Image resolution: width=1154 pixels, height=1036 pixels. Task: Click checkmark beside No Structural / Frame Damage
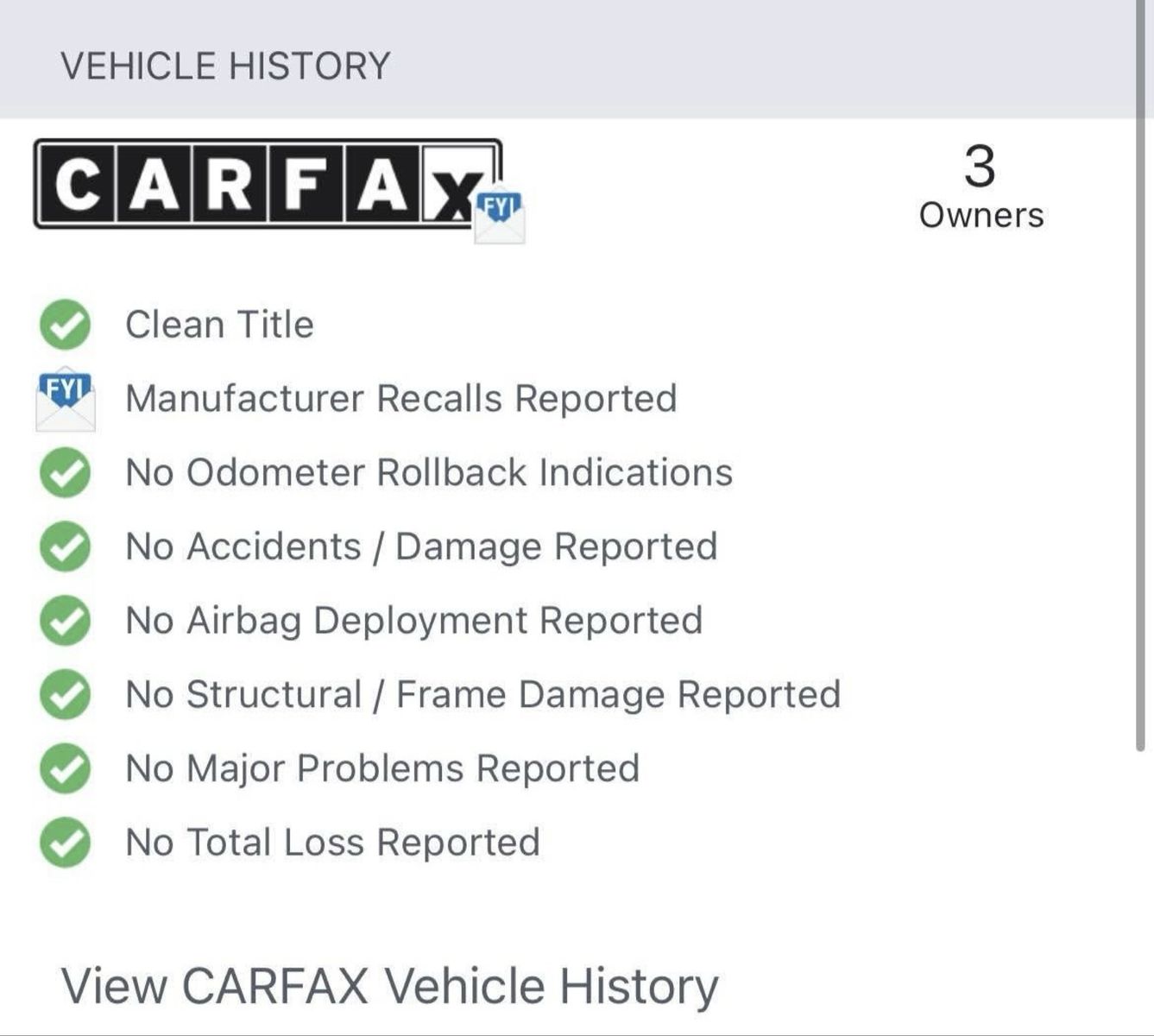pos(65,694)
